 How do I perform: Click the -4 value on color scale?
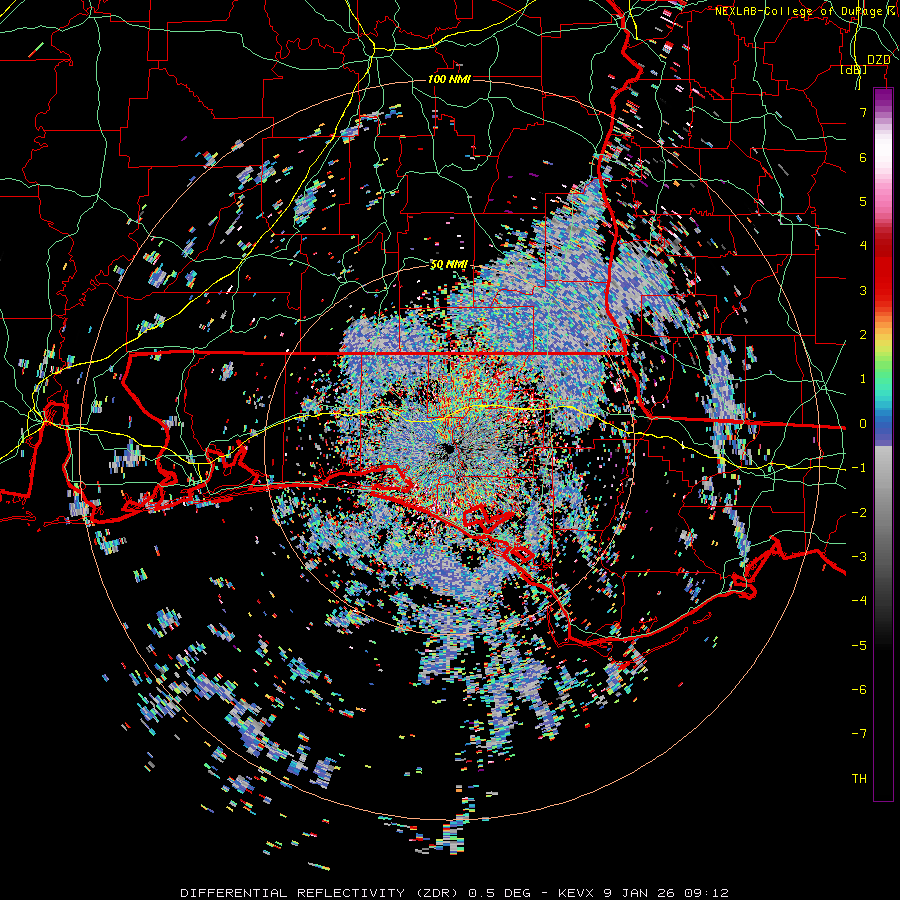(859, 601)
